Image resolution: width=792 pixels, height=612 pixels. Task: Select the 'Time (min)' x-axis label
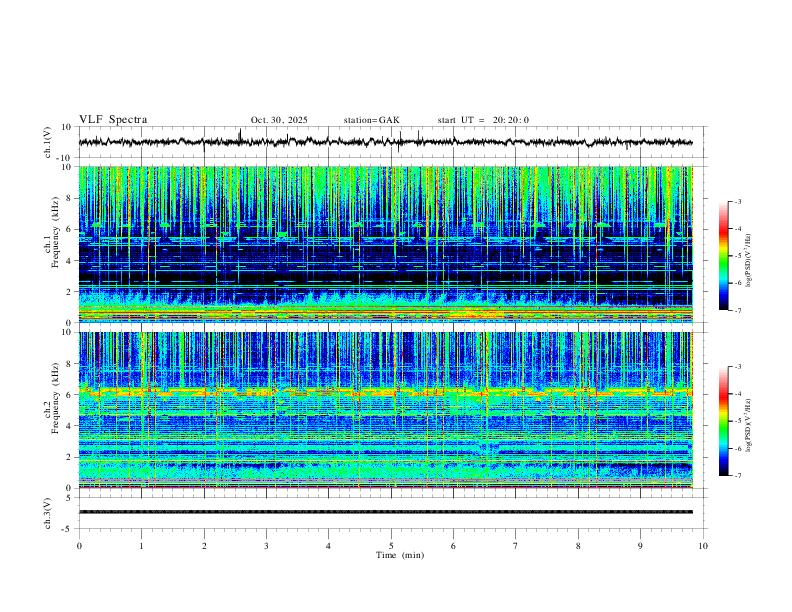tap(400, 555)
